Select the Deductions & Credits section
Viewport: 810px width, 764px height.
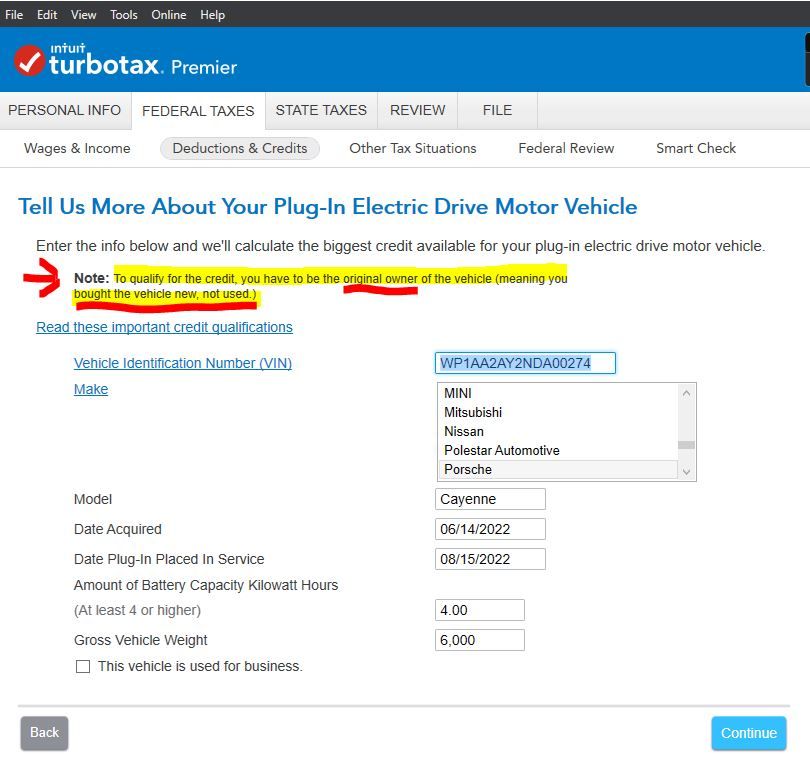[x=240, y=148]
